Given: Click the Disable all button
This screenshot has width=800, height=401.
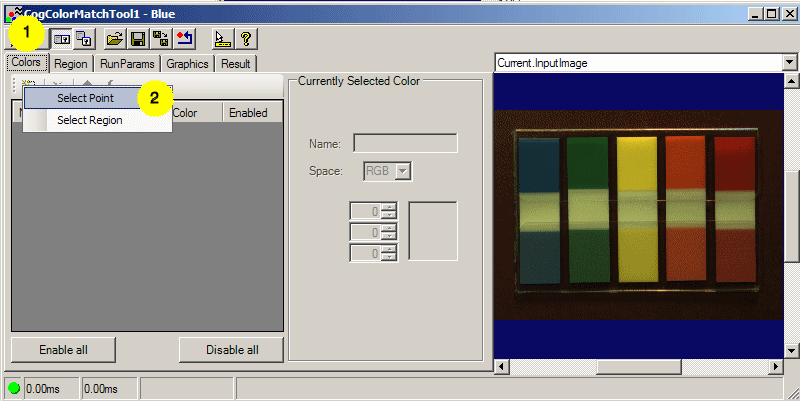Looking at the screenshot, I should pyautogui.click(x=232, y=349).
